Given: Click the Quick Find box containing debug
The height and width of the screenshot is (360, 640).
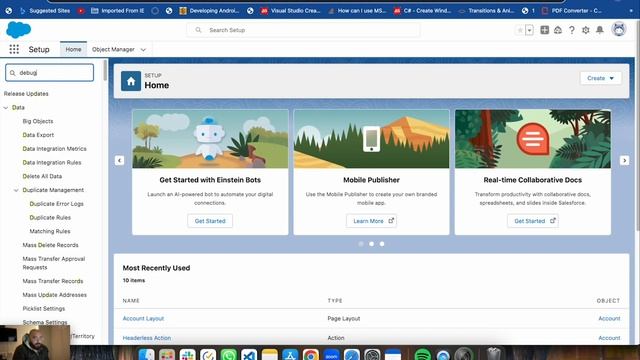Looking at the screenshot, I should (x=49, y=73).
